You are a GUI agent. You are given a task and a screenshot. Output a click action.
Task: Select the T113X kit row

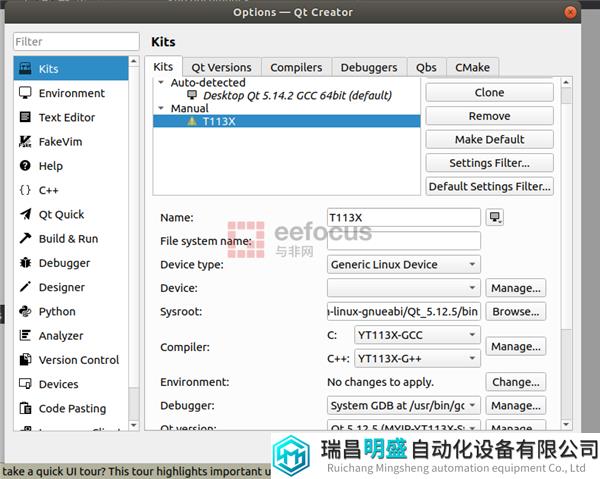tap(287, 121)
